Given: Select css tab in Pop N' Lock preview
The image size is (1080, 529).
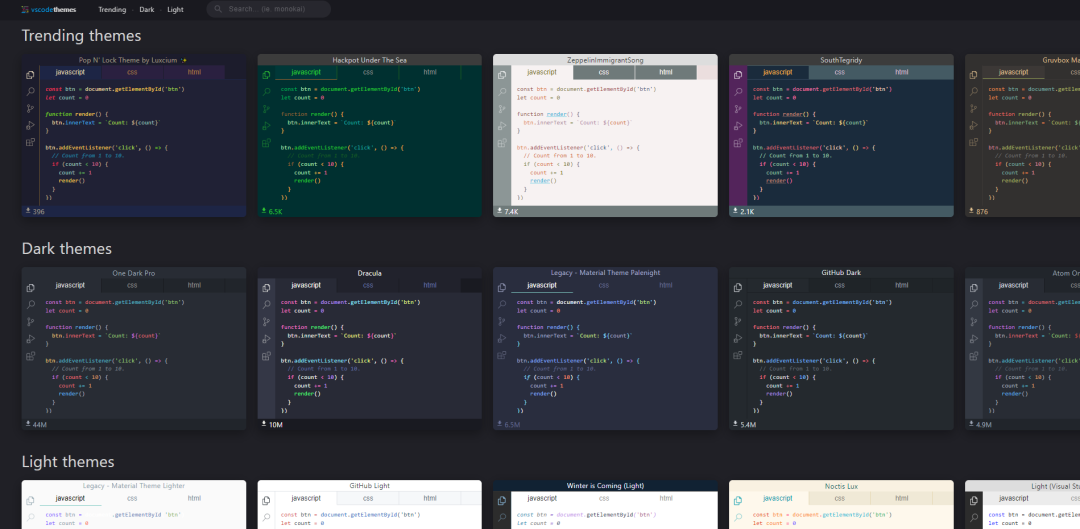Looking at the screenshot, I should 132,72.
